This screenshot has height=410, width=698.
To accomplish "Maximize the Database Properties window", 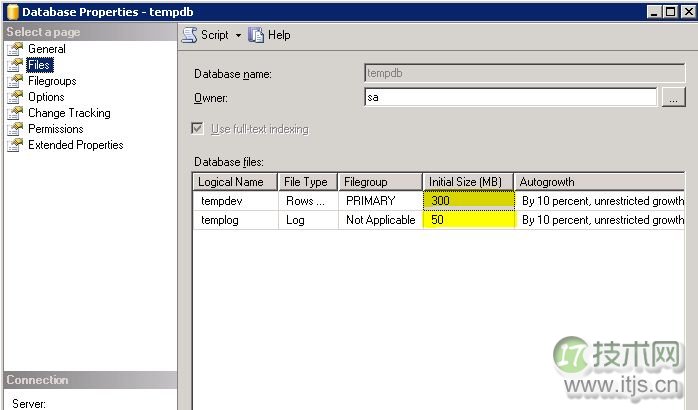I will point(670,12).
